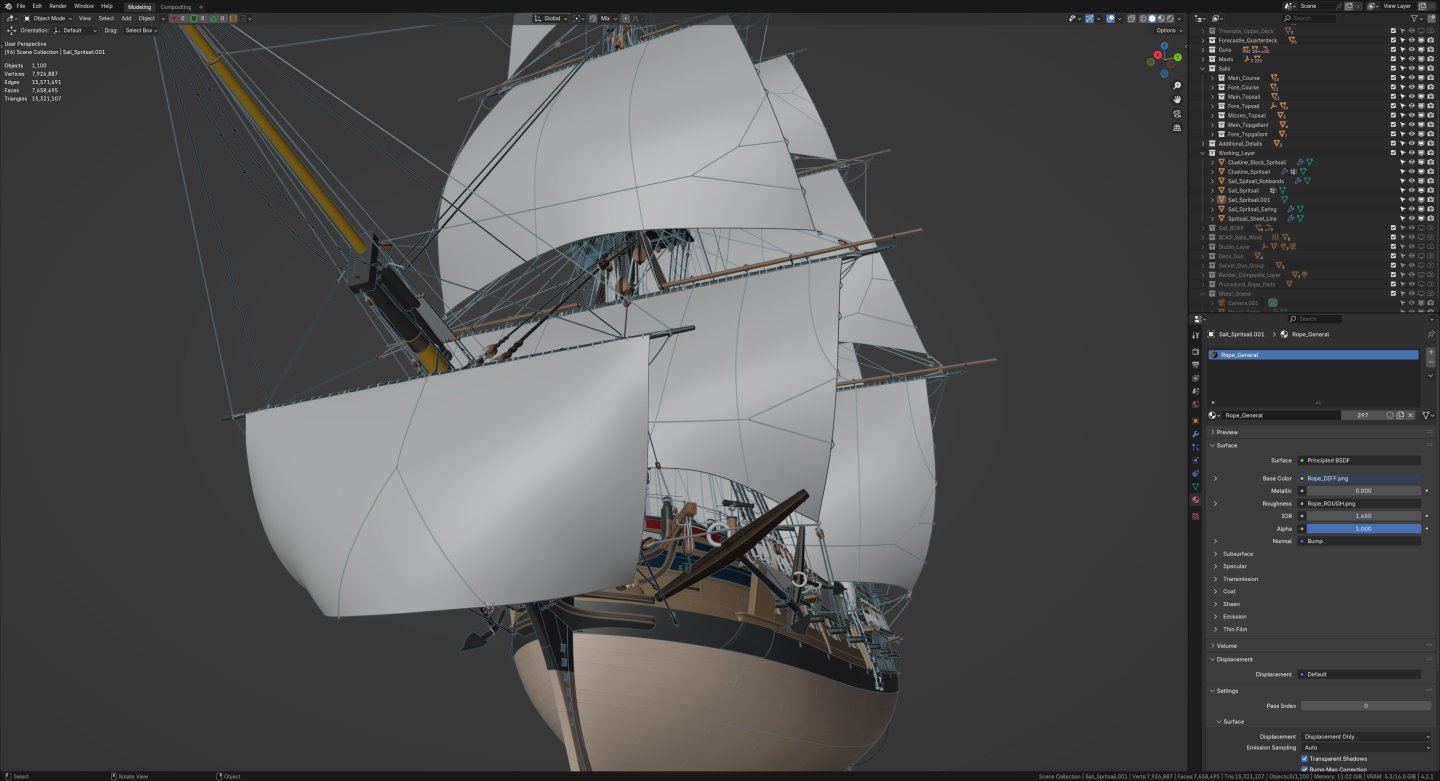The image size is (1440, 781).
Task: Open the Global transform orientation dropdown
Action: click(x=550, y=18)
